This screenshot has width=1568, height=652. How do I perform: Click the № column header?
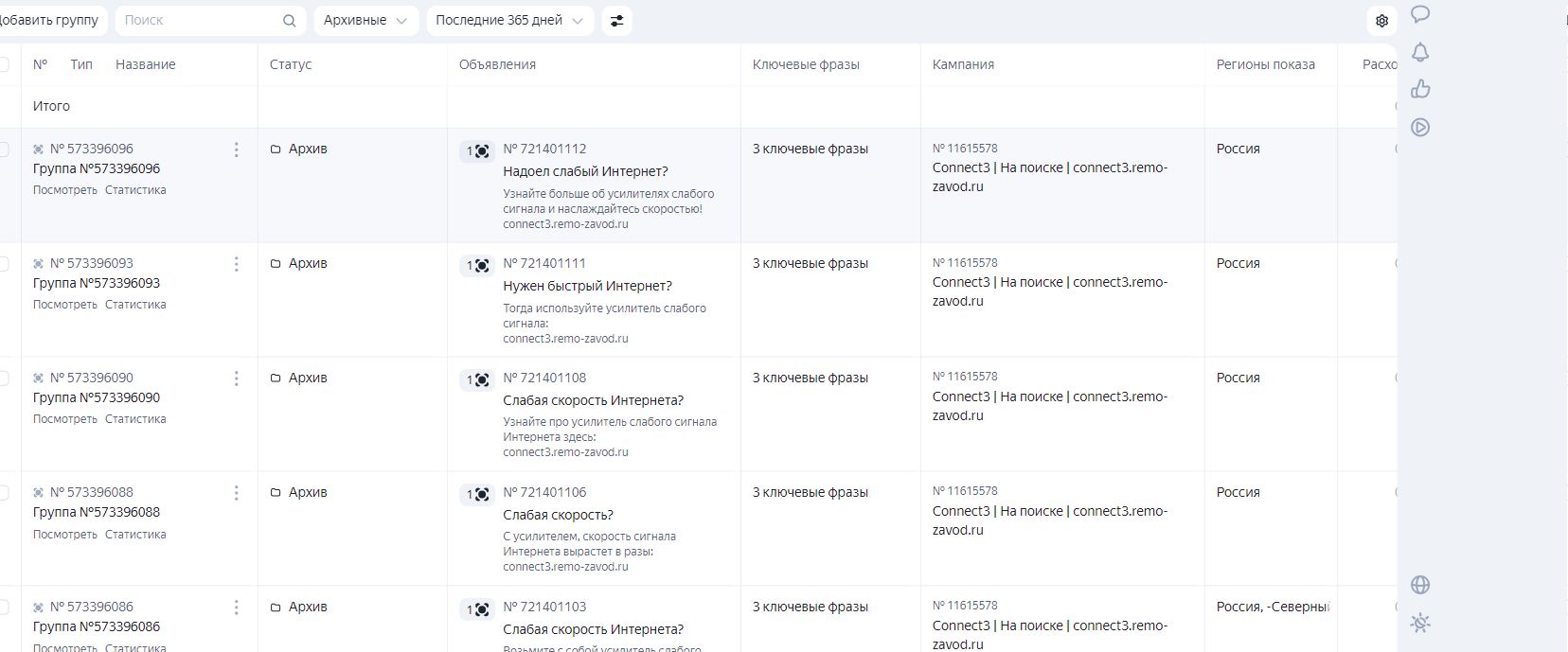point(40,64)
